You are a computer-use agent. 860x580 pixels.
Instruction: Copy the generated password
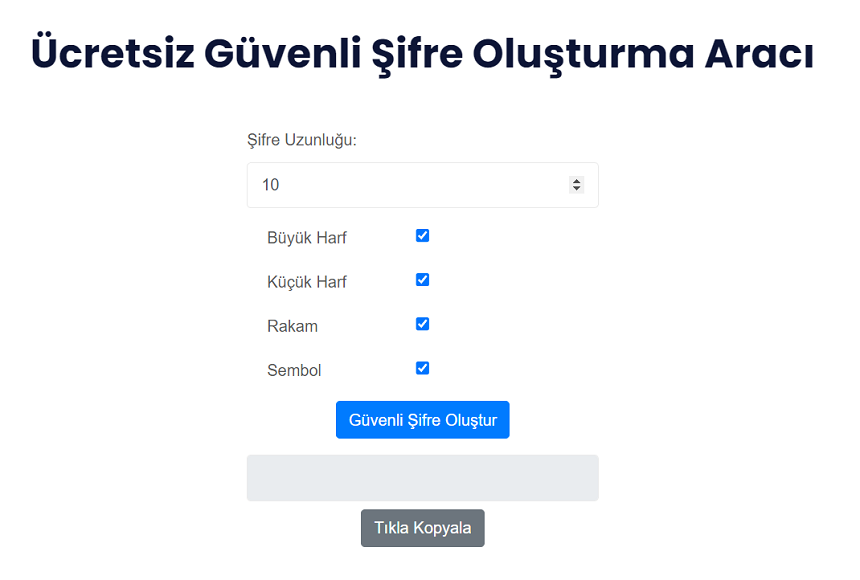click(x=422, y=528)
